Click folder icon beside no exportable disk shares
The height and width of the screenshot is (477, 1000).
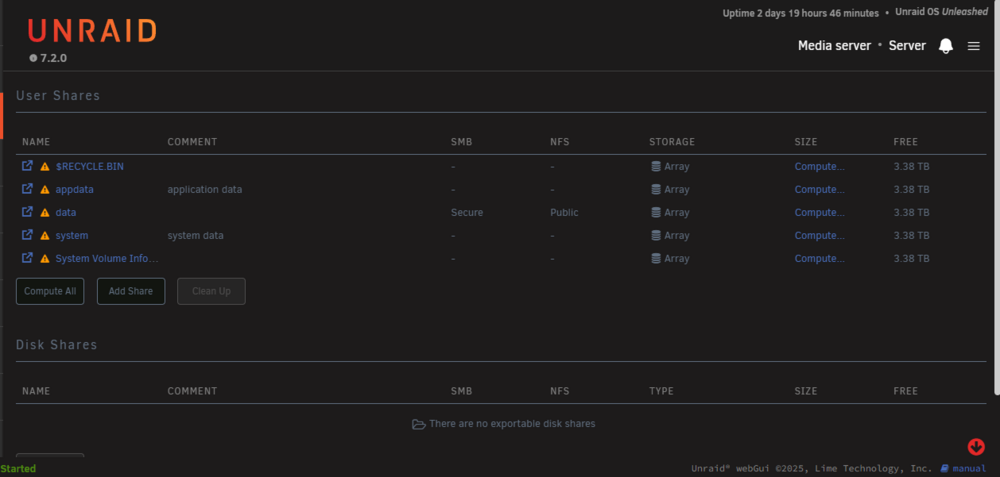[418, 424]
